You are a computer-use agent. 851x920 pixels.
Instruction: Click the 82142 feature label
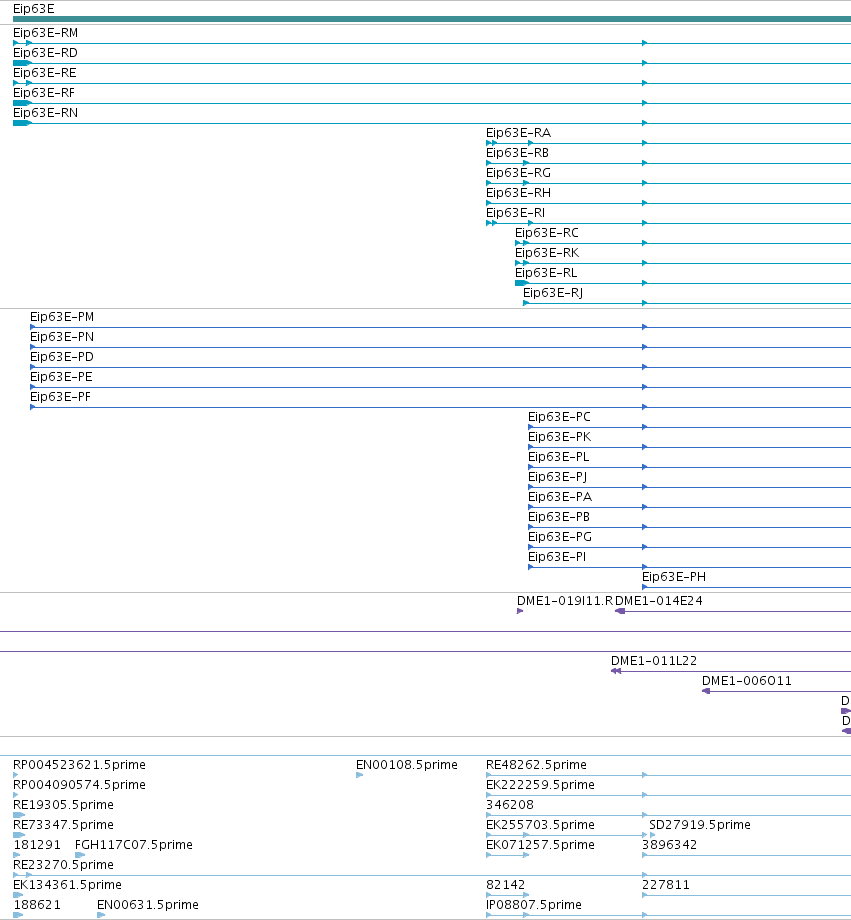(506, 884)
